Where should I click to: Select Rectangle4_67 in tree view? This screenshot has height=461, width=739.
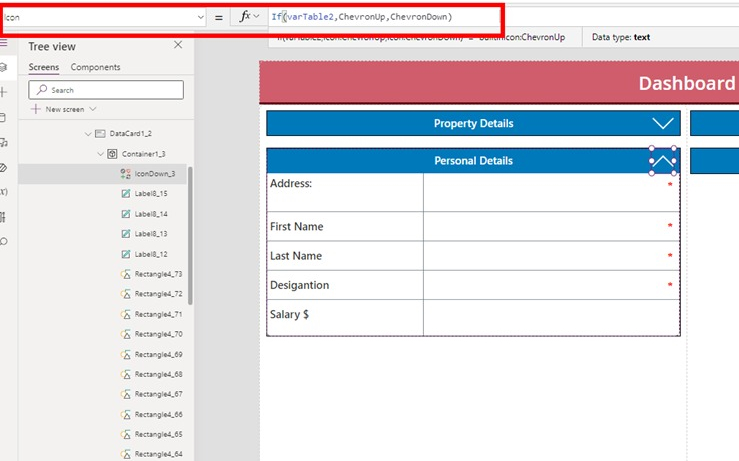coord(158,394)
